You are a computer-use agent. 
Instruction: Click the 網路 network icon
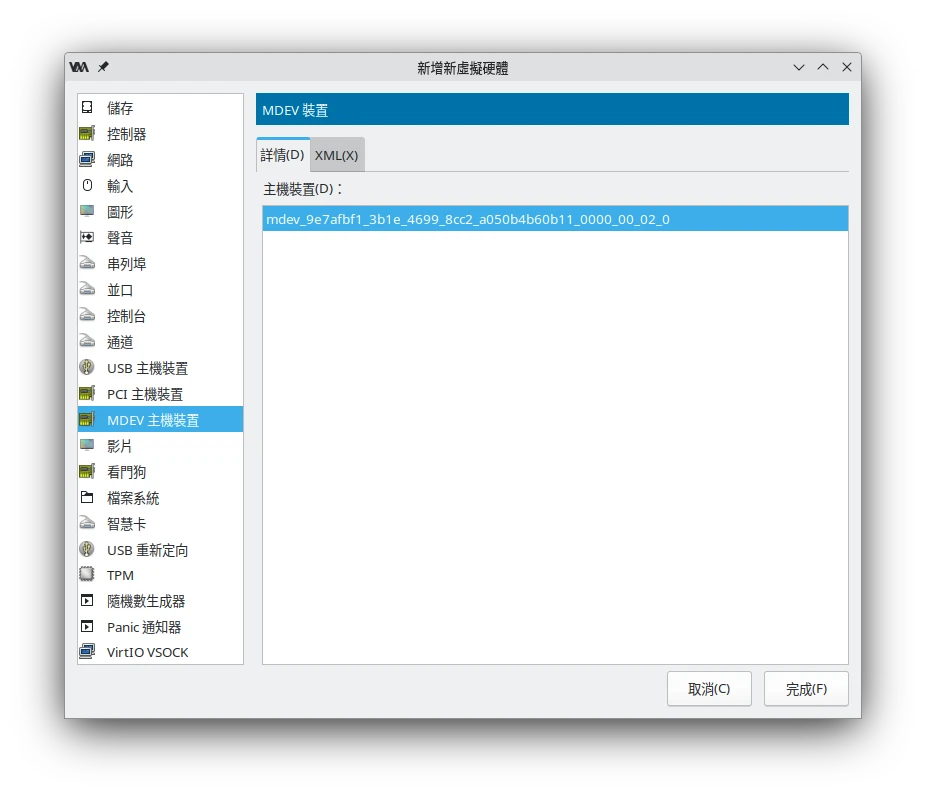click(x=87, y=159)
